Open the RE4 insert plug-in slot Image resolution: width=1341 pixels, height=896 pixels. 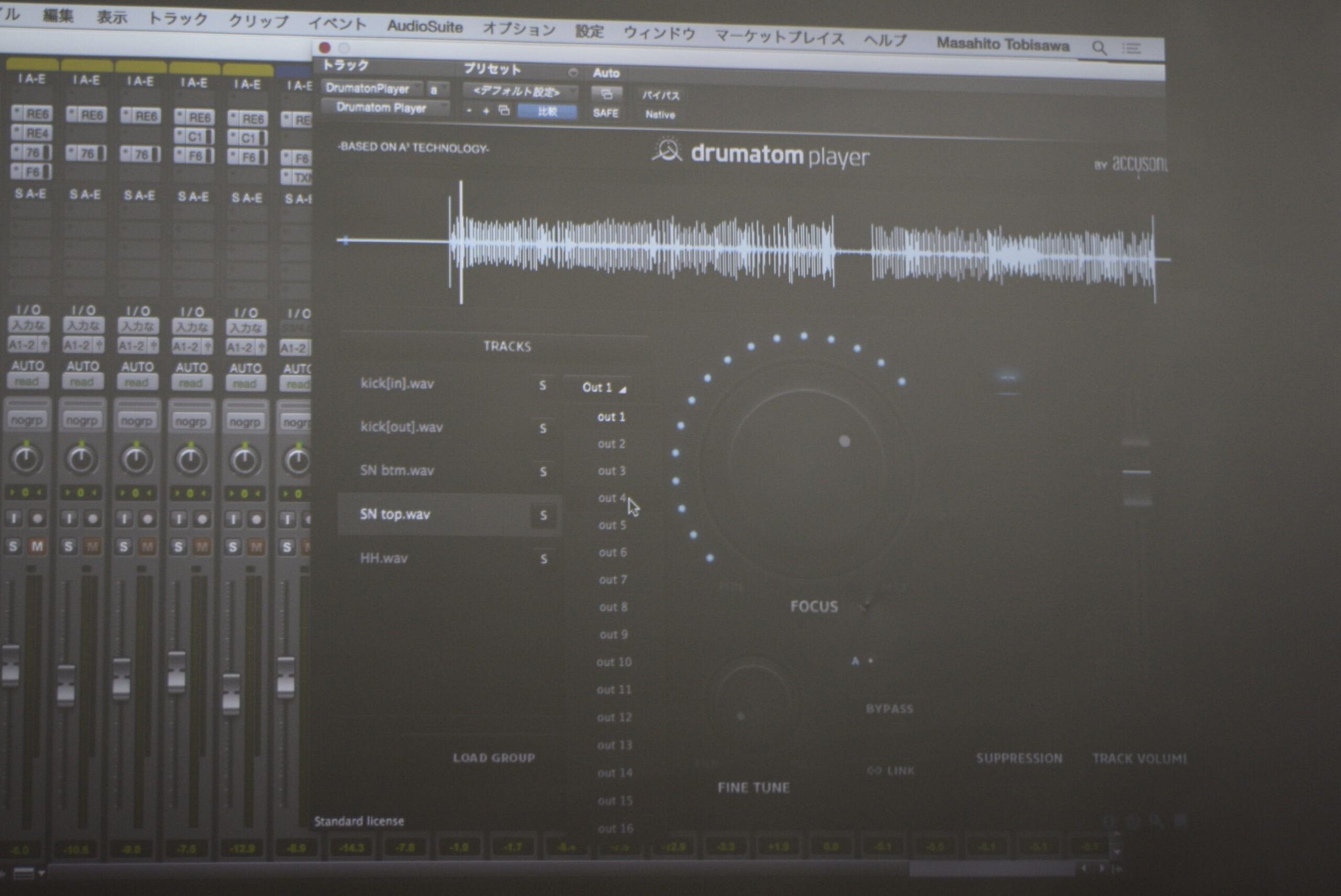click(x=32, y=133)
